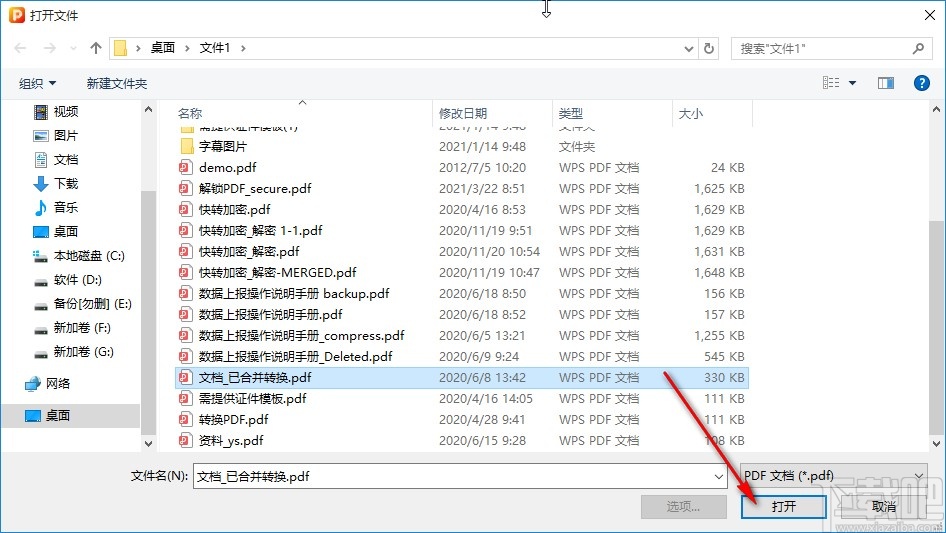
Task: Sort by 大小 column header
Action: click(691, 113)
